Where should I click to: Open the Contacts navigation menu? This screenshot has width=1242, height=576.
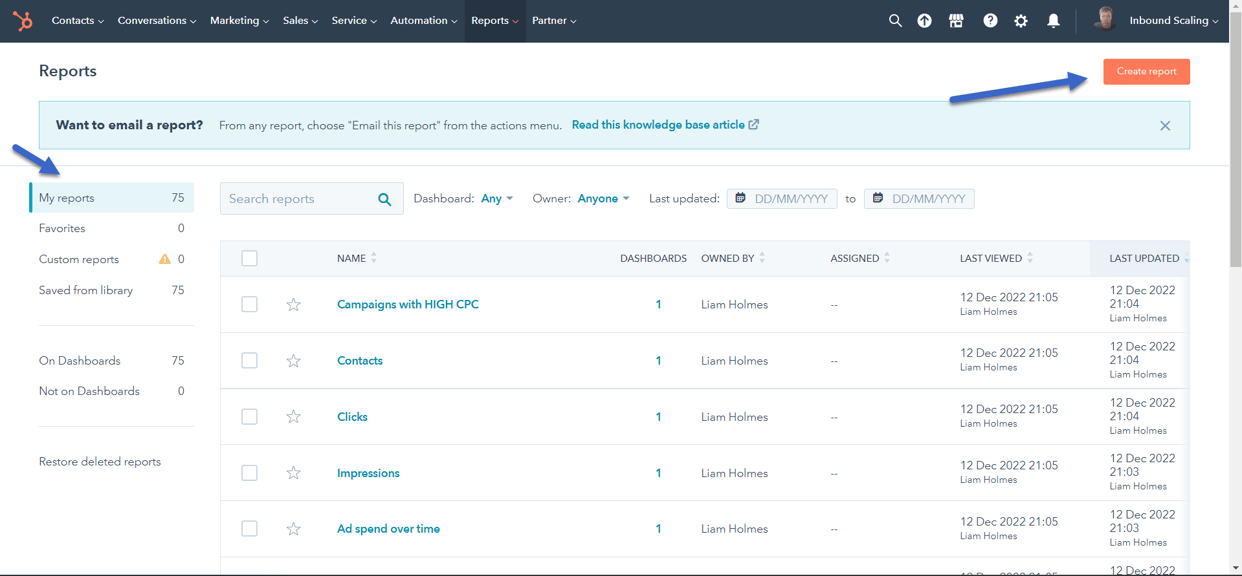(77, 20)
